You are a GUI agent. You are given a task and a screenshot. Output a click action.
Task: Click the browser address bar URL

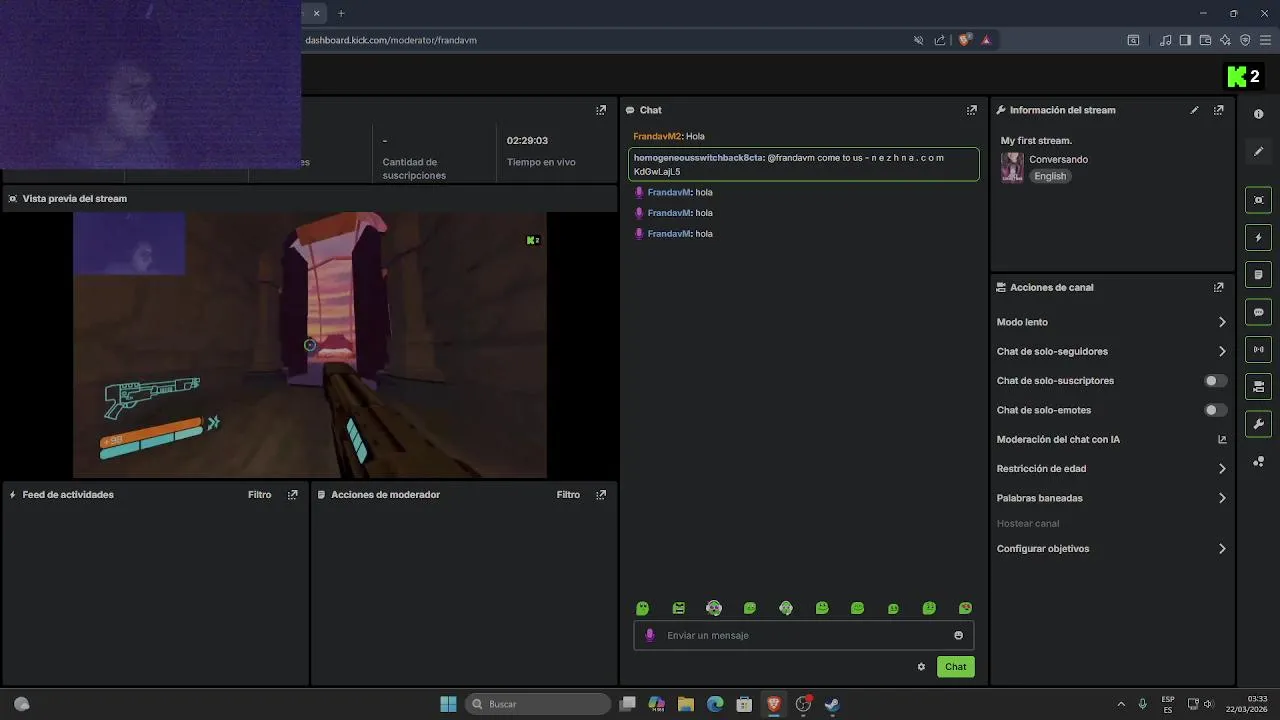391,40
